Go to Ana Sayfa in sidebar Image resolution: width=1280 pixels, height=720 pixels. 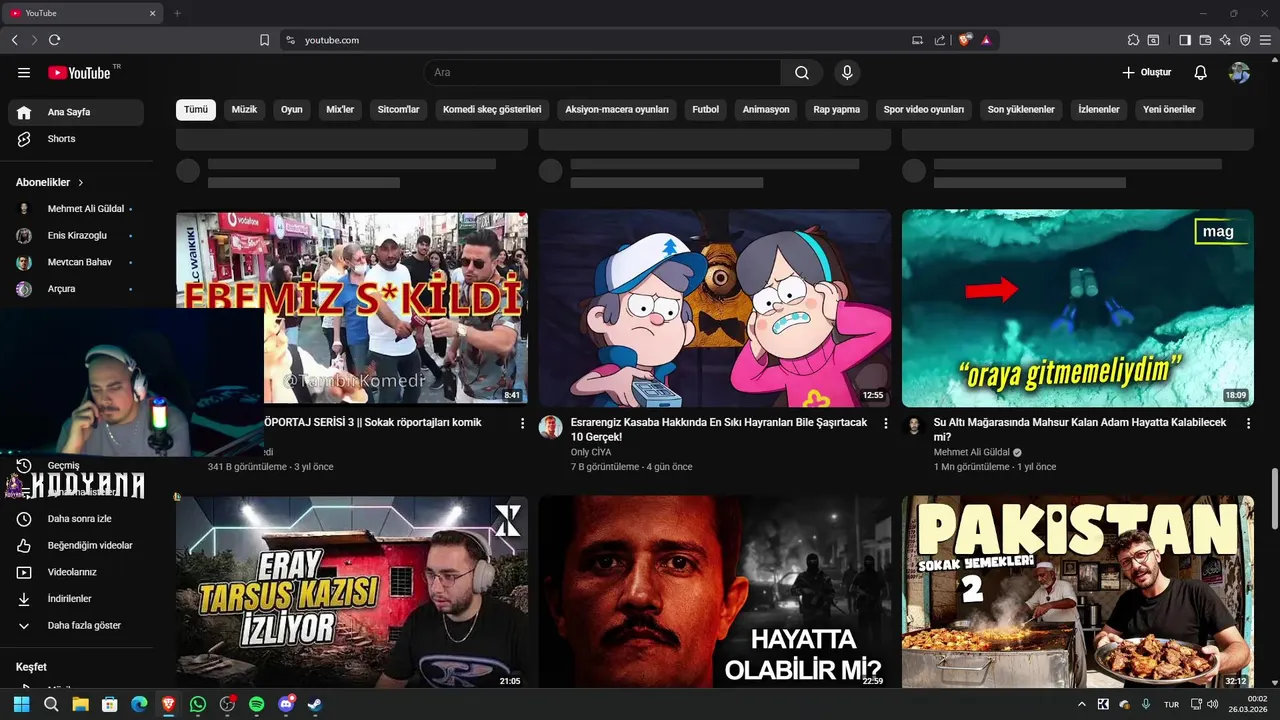click(x=76, y=112)
